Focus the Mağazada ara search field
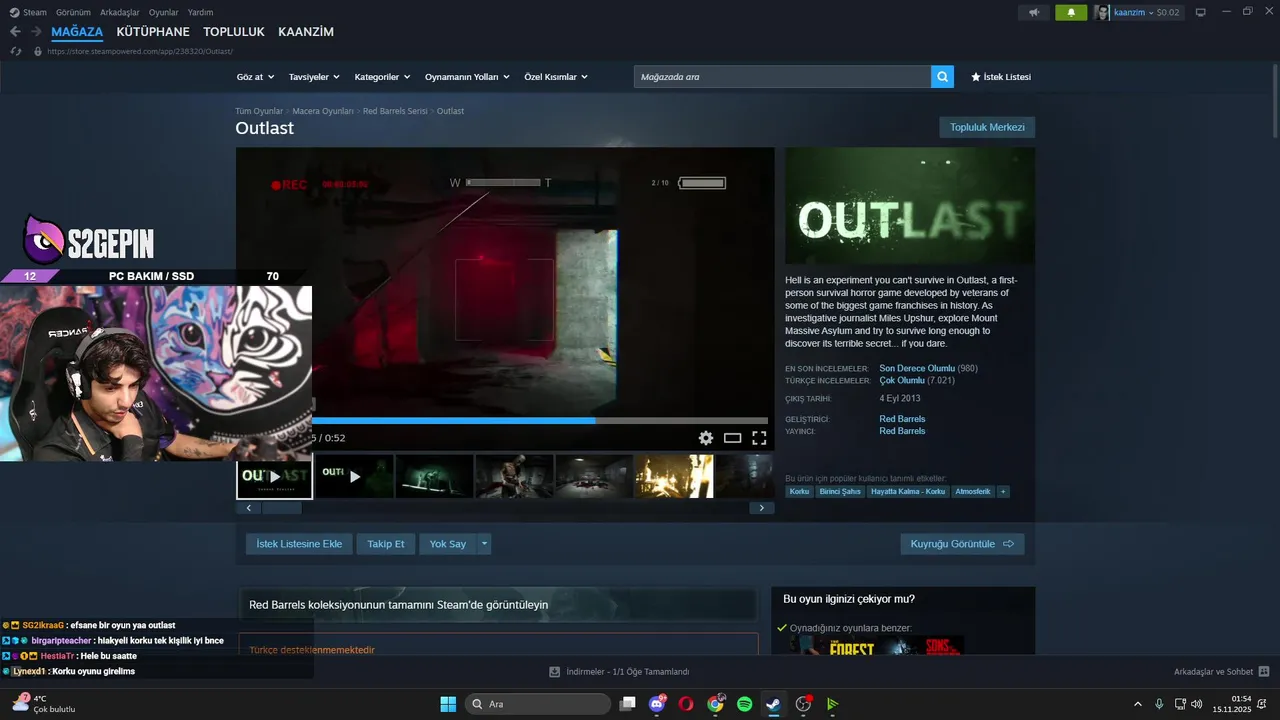Image resolution: width=1280 pixels, height=720 pixels. 782,77
